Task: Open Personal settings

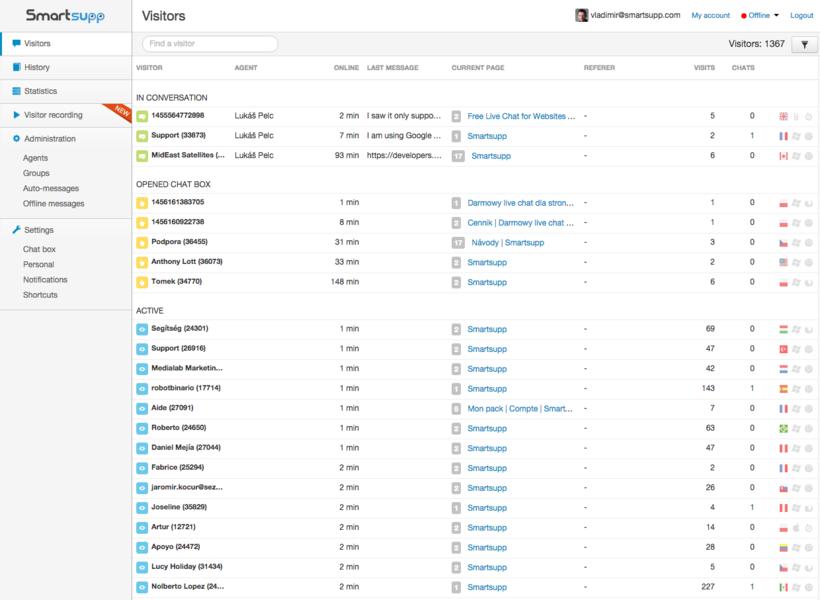Action: (x=38, y=265)
